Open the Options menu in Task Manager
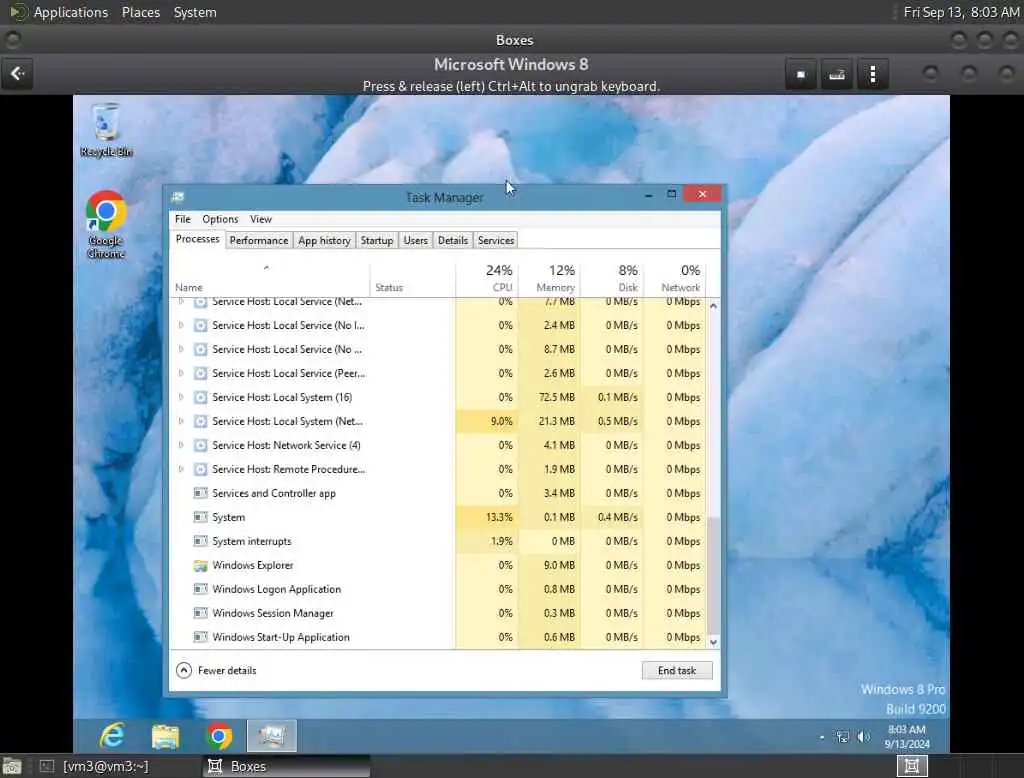 pos(220,219)
